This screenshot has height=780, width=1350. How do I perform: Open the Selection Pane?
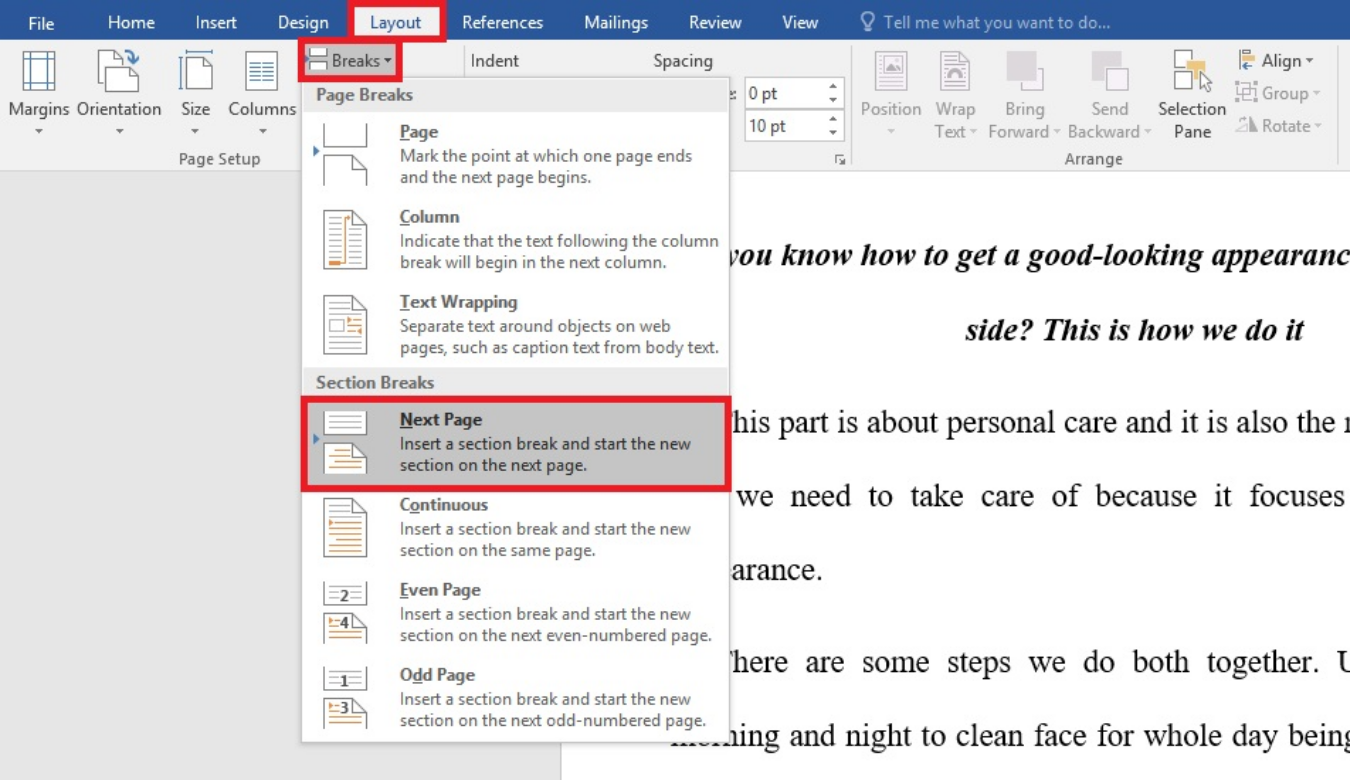click(1192, 95)
